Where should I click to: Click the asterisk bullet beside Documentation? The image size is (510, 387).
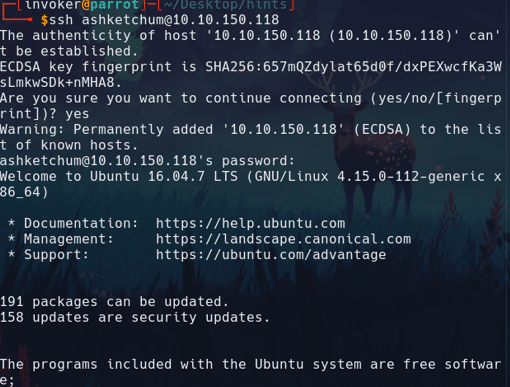(11, 222)
